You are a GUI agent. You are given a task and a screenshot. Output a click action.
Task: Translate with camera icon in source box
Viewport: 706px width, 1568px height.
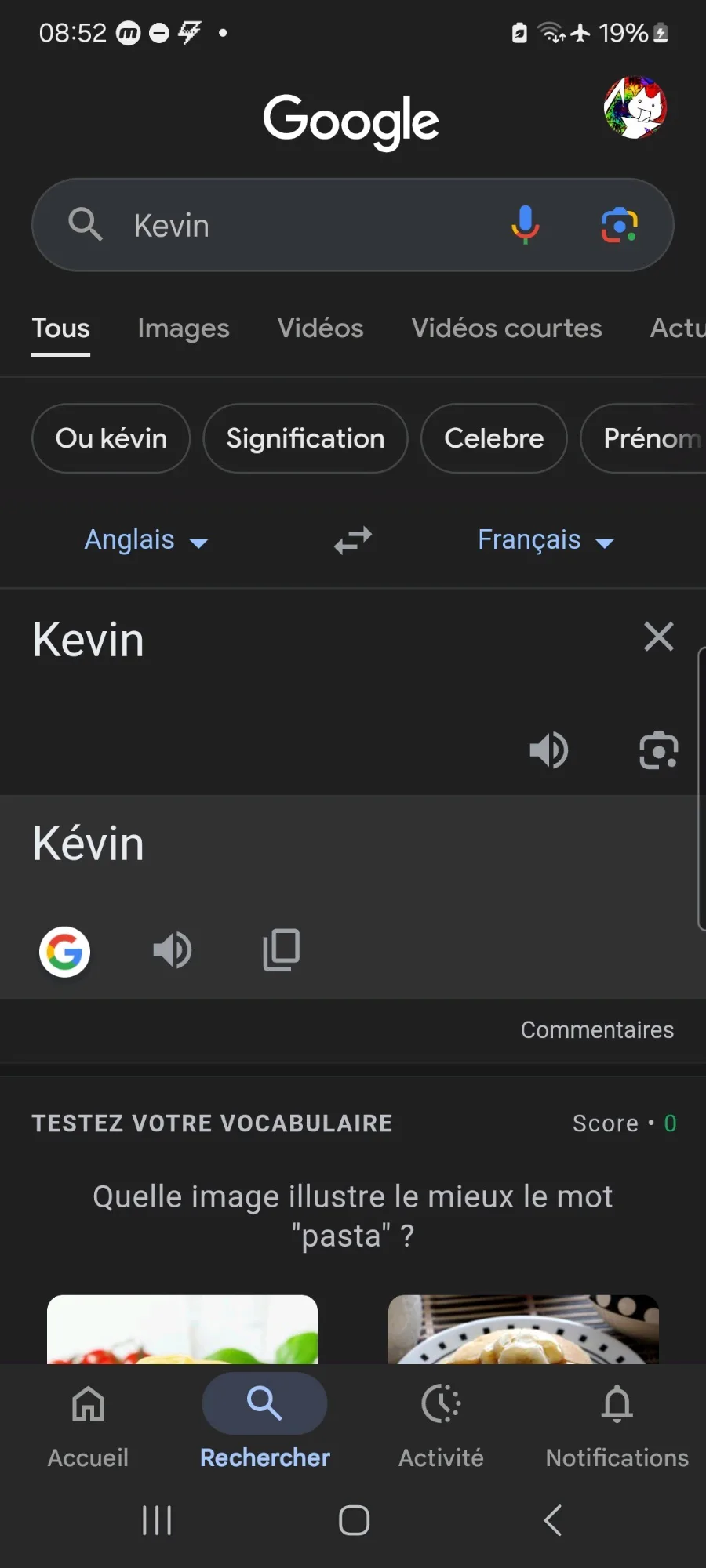point(658,750)
